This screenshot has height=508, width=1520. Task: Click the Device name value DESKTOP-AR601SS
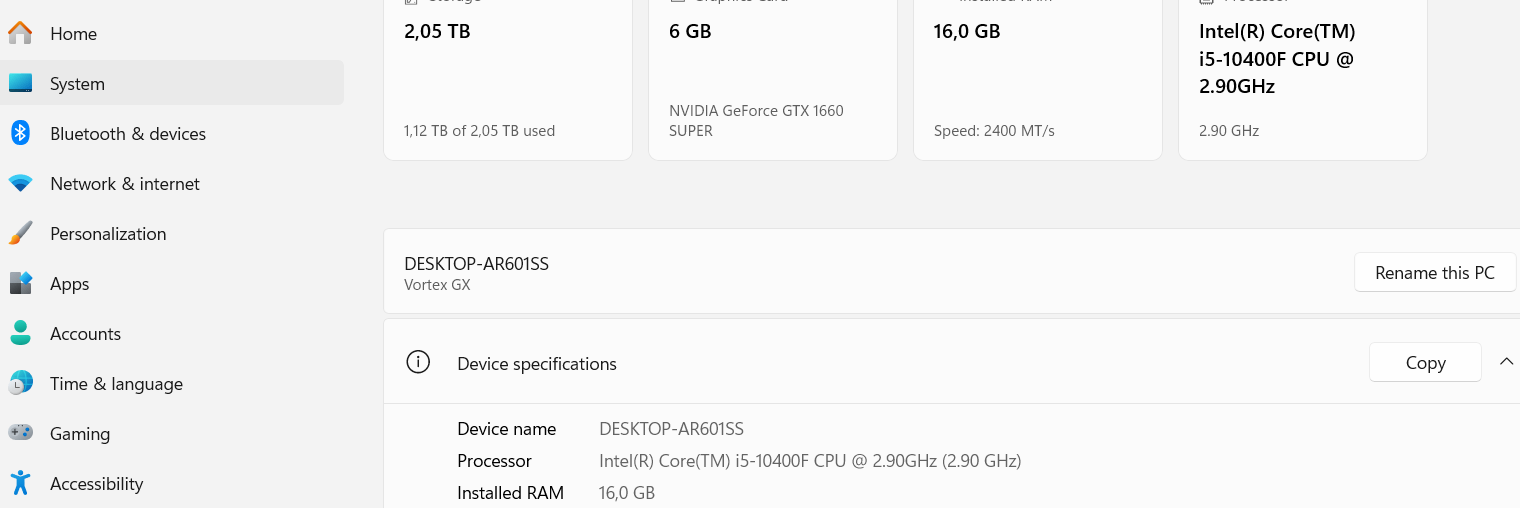point(671,429)
